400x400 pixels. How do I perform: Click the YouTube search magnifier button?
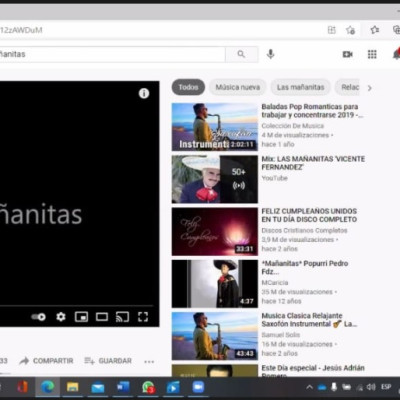pyautogui.click(x=241, y=54)
